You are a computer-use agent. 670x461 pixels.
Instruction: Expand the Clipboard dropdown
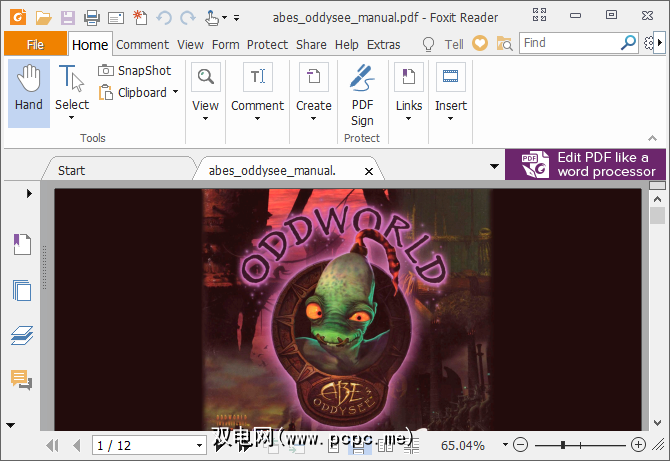175,91
